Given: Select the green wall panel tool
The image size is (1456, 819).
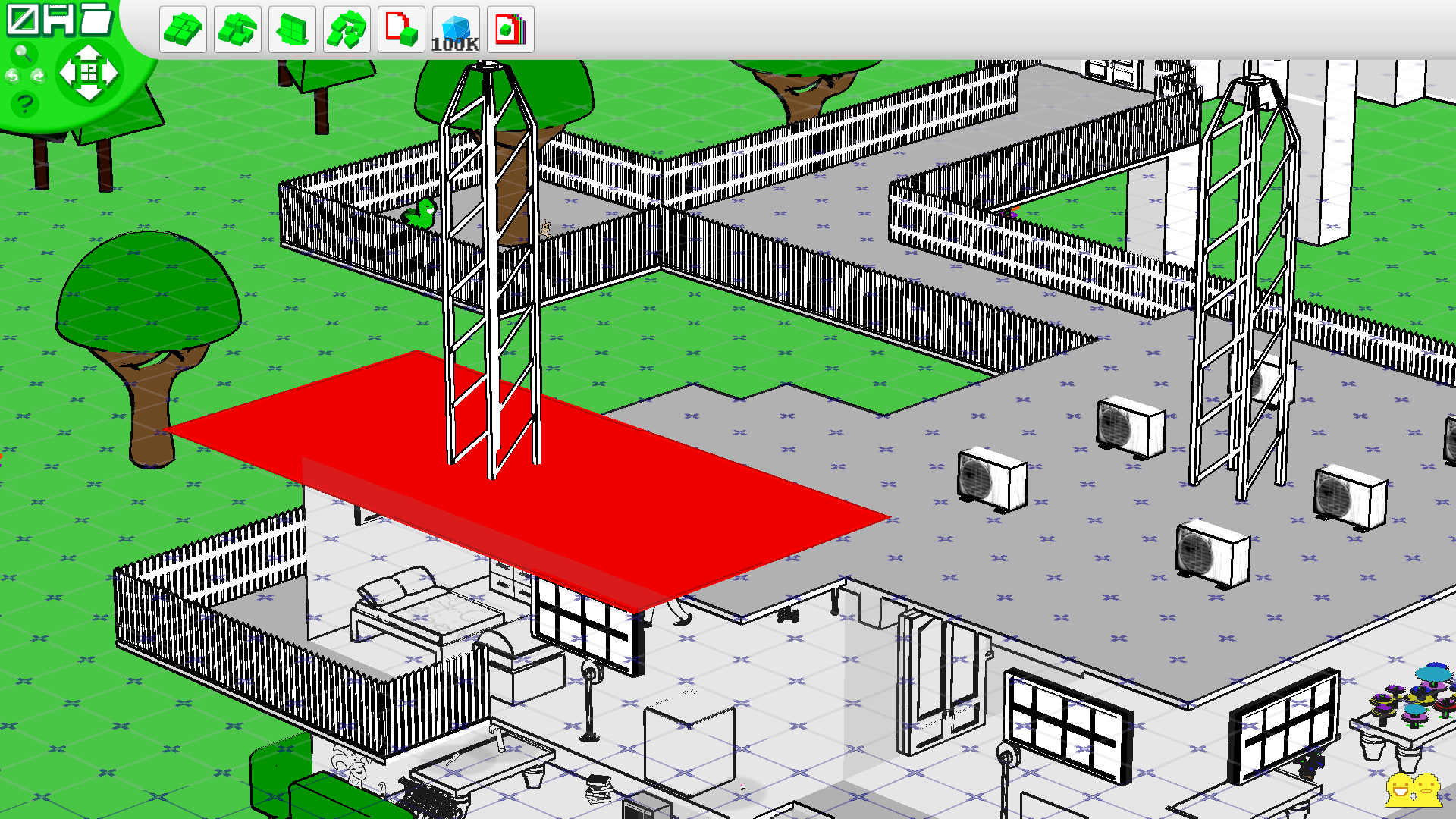Looking at the screenshot, I should point(292,30).
